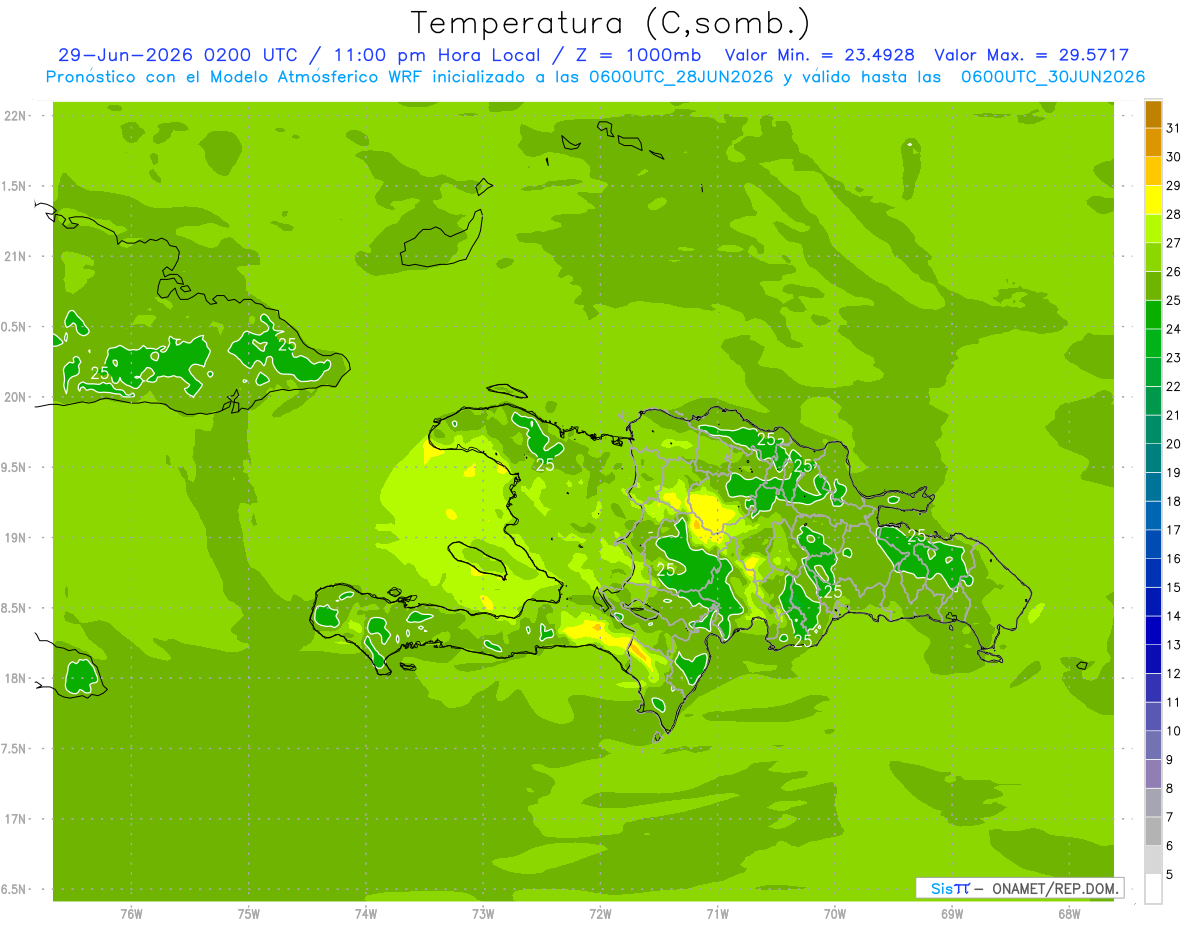Image resolution: width=1200 pixels, height=927 pixels.
Task: Click the '15' value on the color legend
Action: click(x=1174, y=587)
